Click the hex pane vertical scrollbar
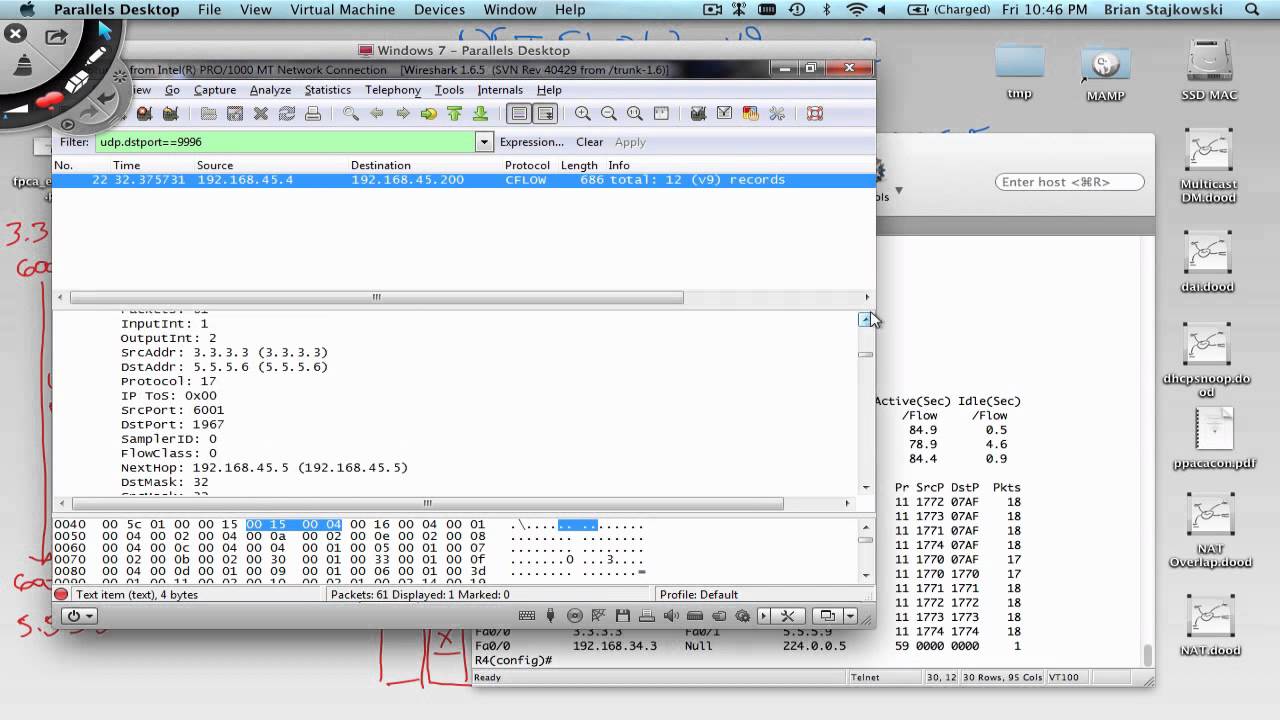 tap(866, 540)
